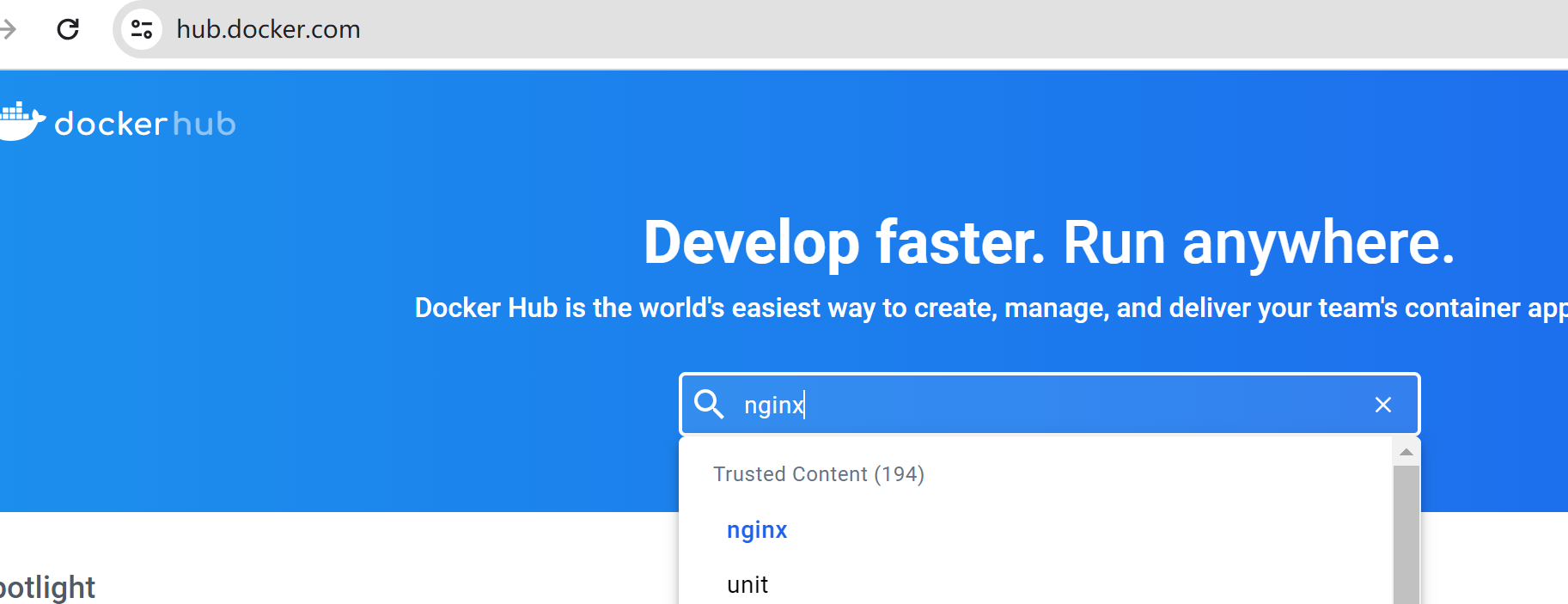The height and width of the screenshot is (604, 1568).
Task: Click blank blue hero area below logo
Action: point(215,344)
